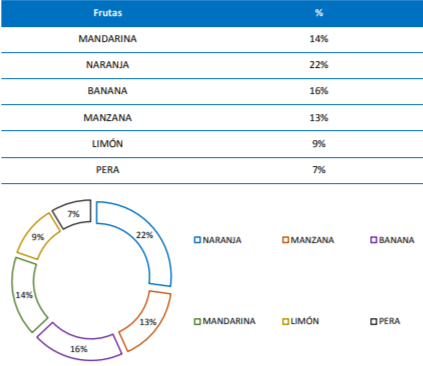Select the 7% gray donut segment
This screenshot has width=423, height=366.
pos(73,214)
